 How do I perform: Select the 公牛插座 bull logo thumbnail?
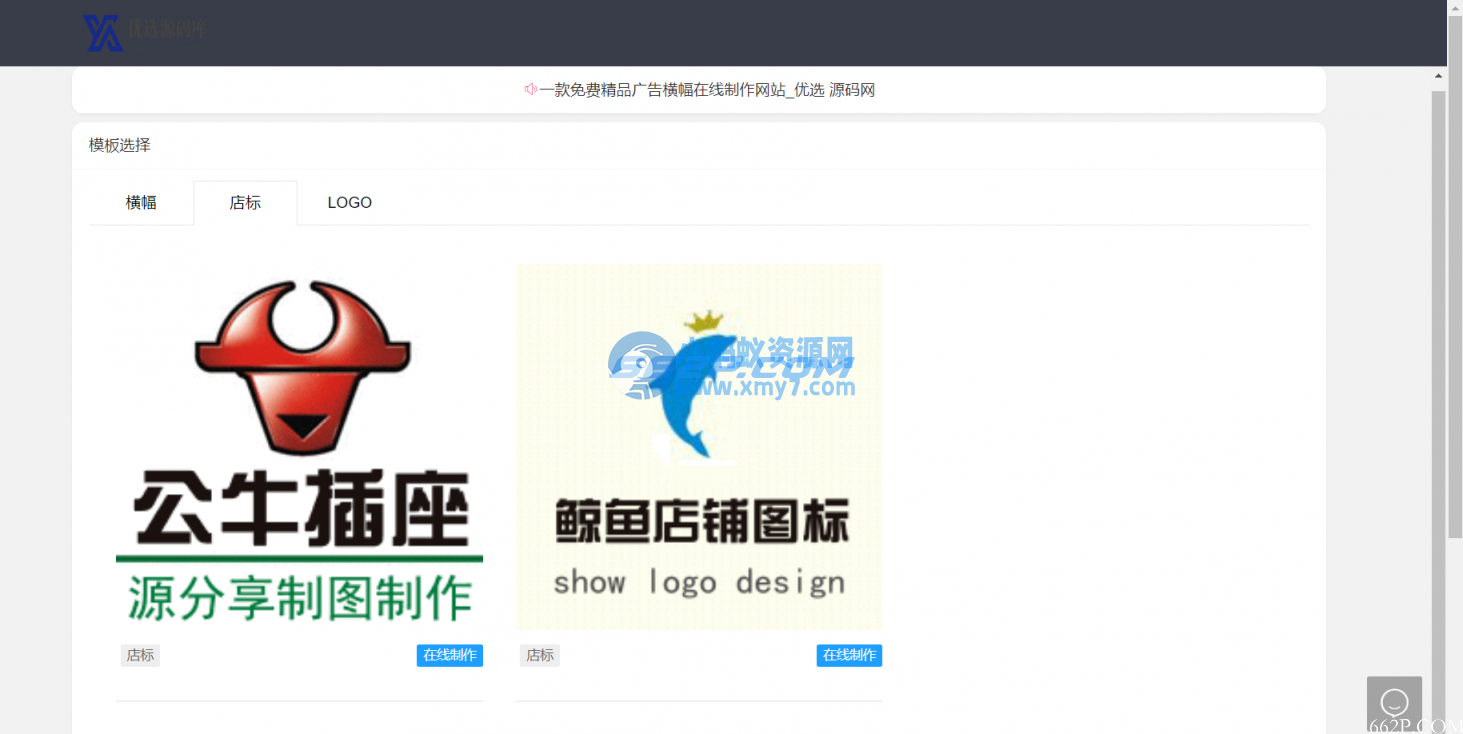[x=299, y=446]
